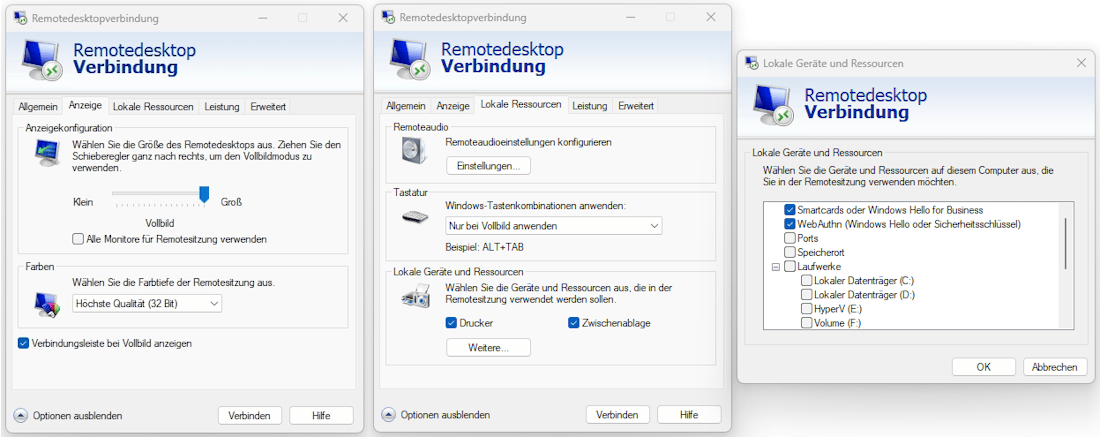
Task: Click the color palette icon in Farben
Action: coord(46,302)
